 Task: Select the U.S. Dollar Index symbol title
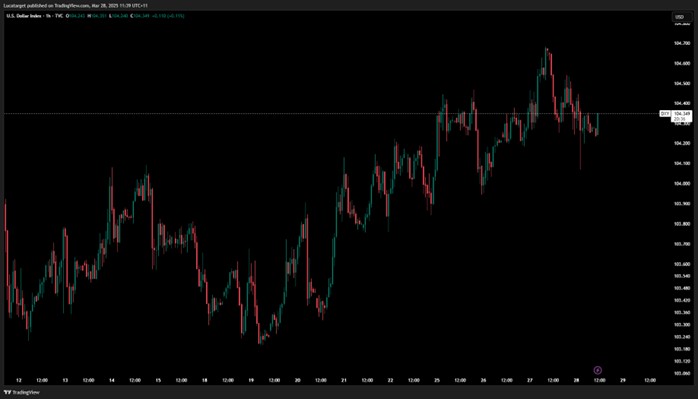point(24,16)
